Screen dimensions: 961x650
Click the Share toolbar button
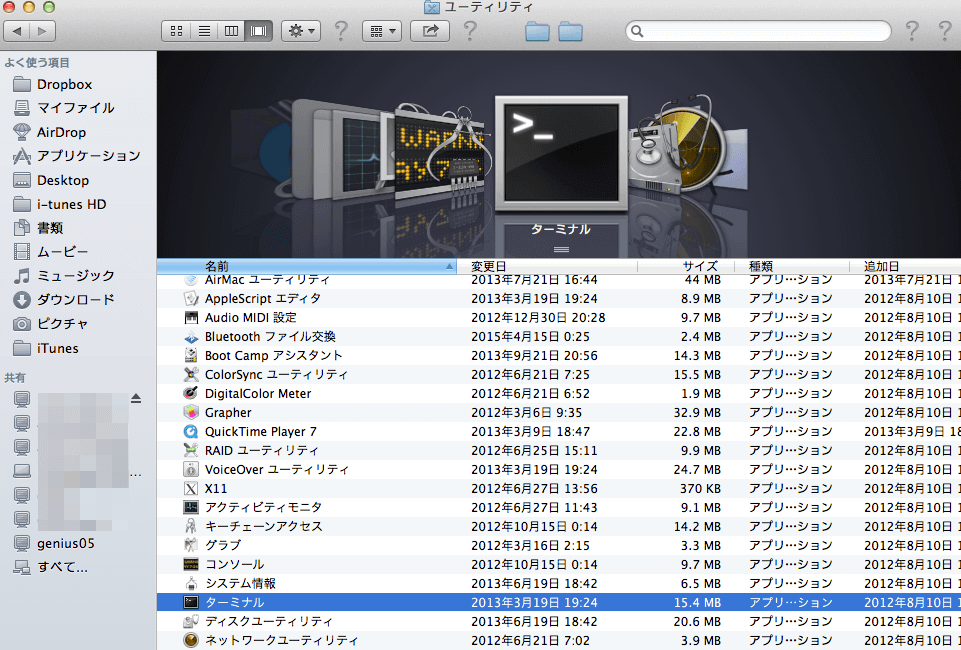pyautogui.click(x=431, y=31)
